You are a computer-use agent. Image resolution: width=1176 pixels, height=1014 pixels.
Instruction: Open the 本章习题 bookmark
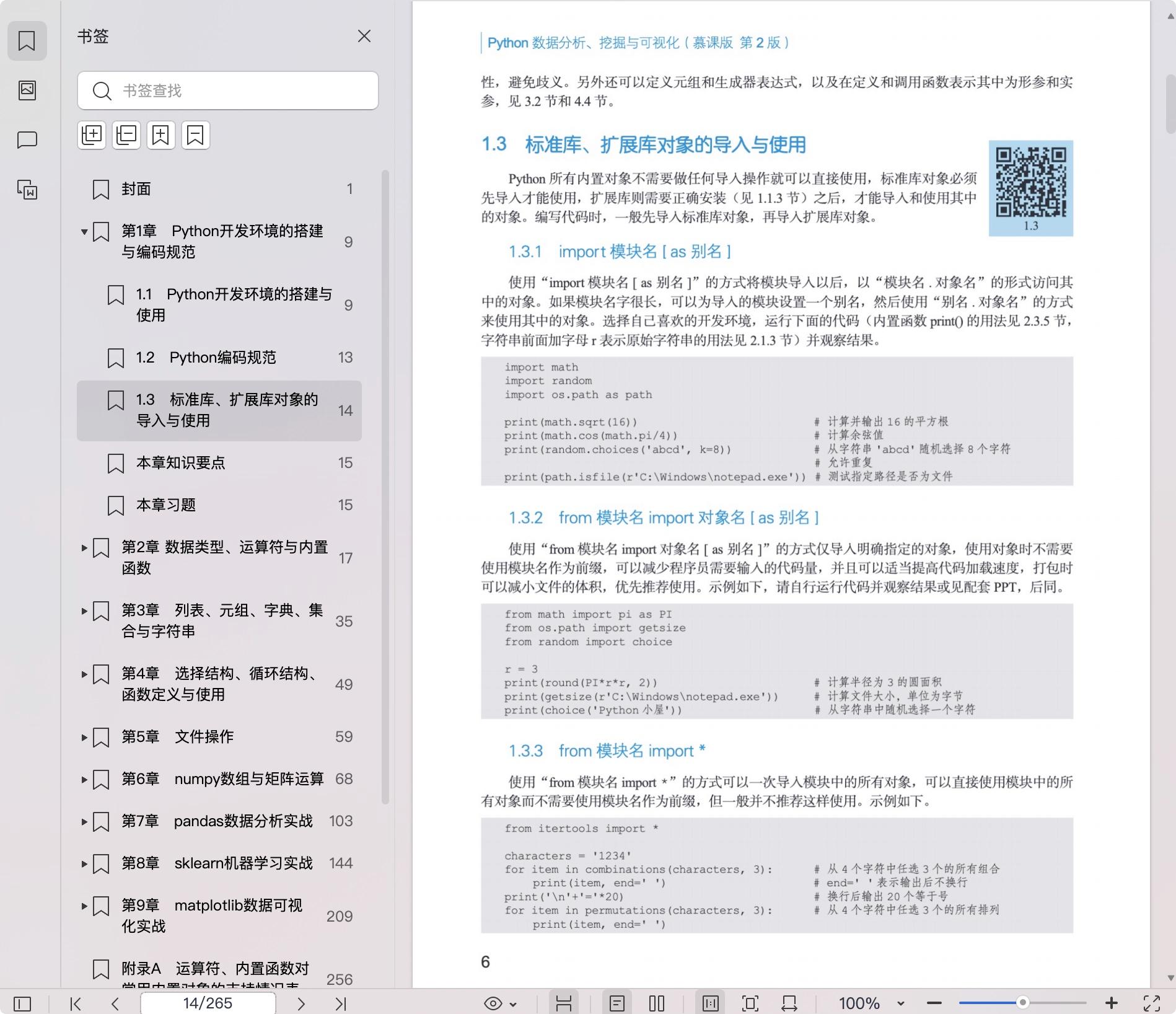pyautogui.click(x=219, y=505)
